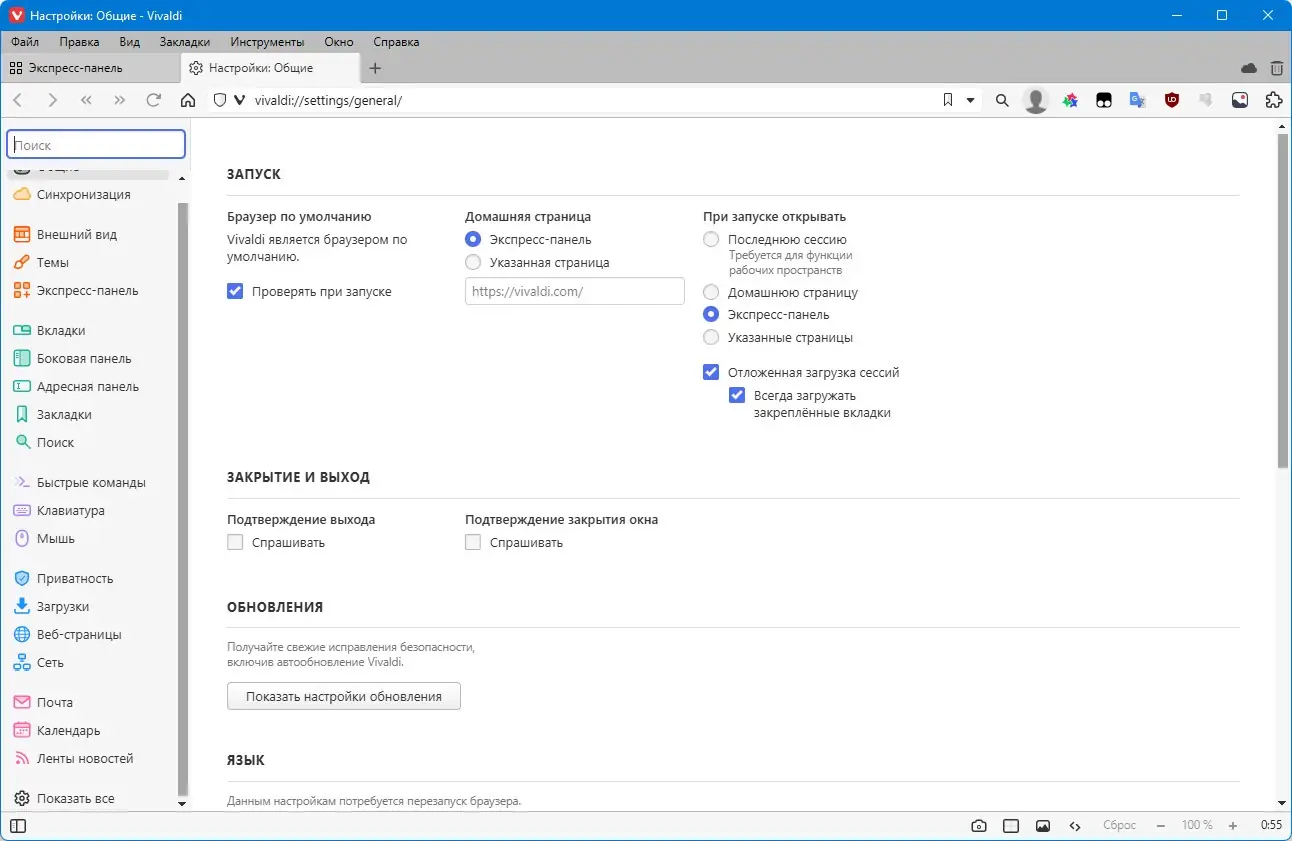Open the "Закладки" menu
Image resolution: width=1292 pixels, height=841 pixels.
click(x=185, y=42)
